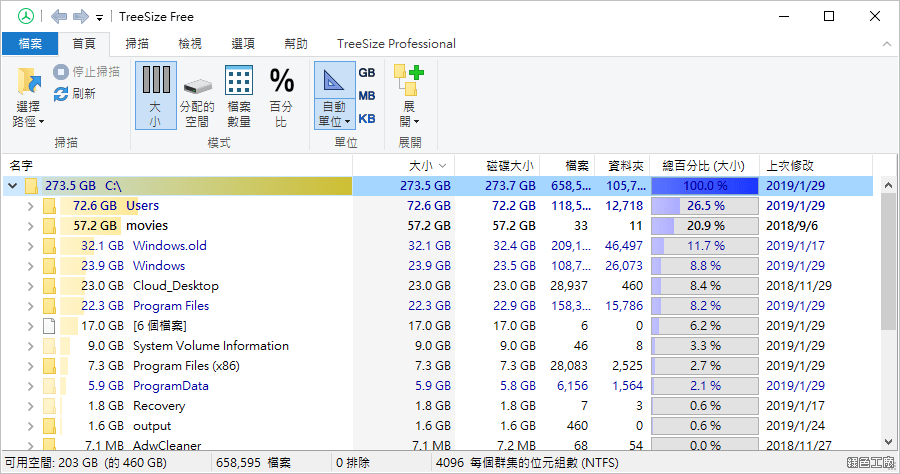Click the 20.9 % bar for movies

point(705,226)
